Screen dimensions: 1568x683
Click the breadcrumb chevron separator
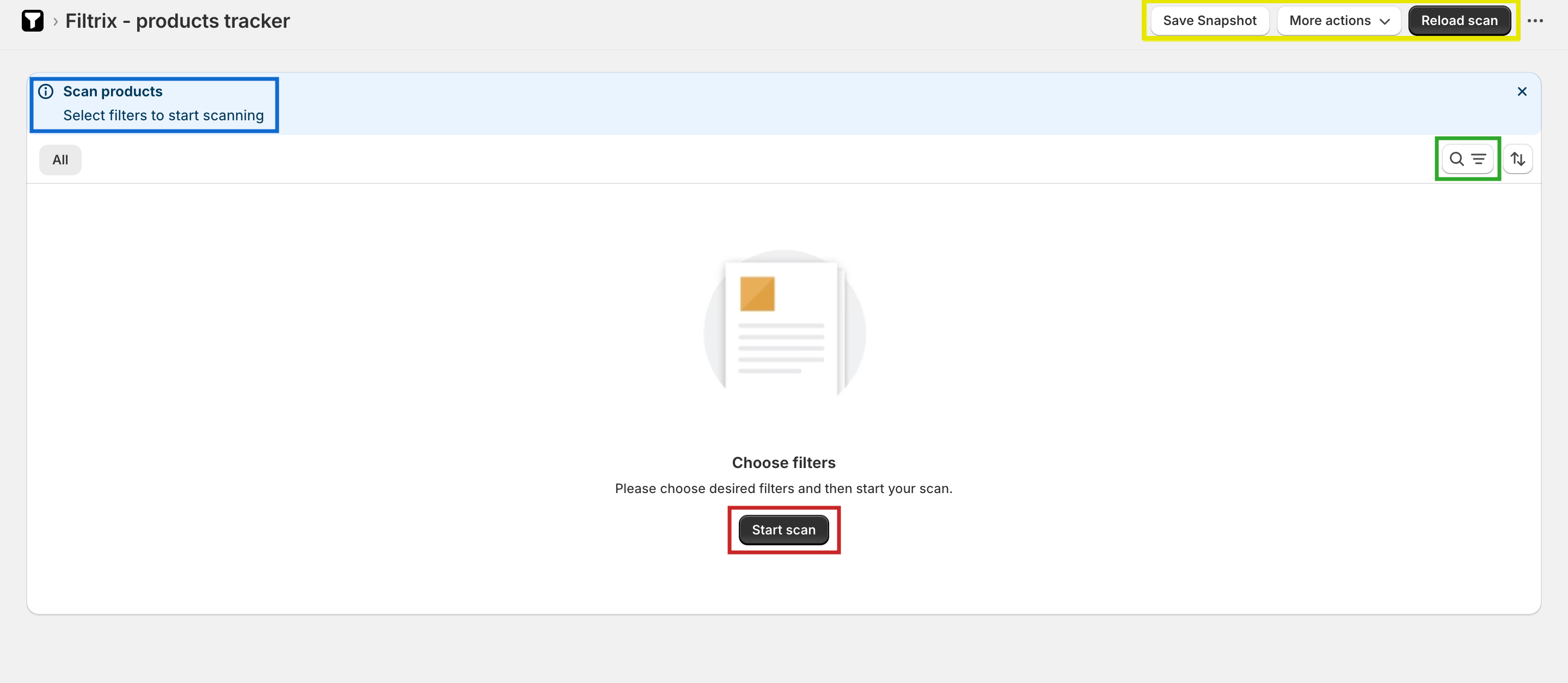tap(56, 21)
